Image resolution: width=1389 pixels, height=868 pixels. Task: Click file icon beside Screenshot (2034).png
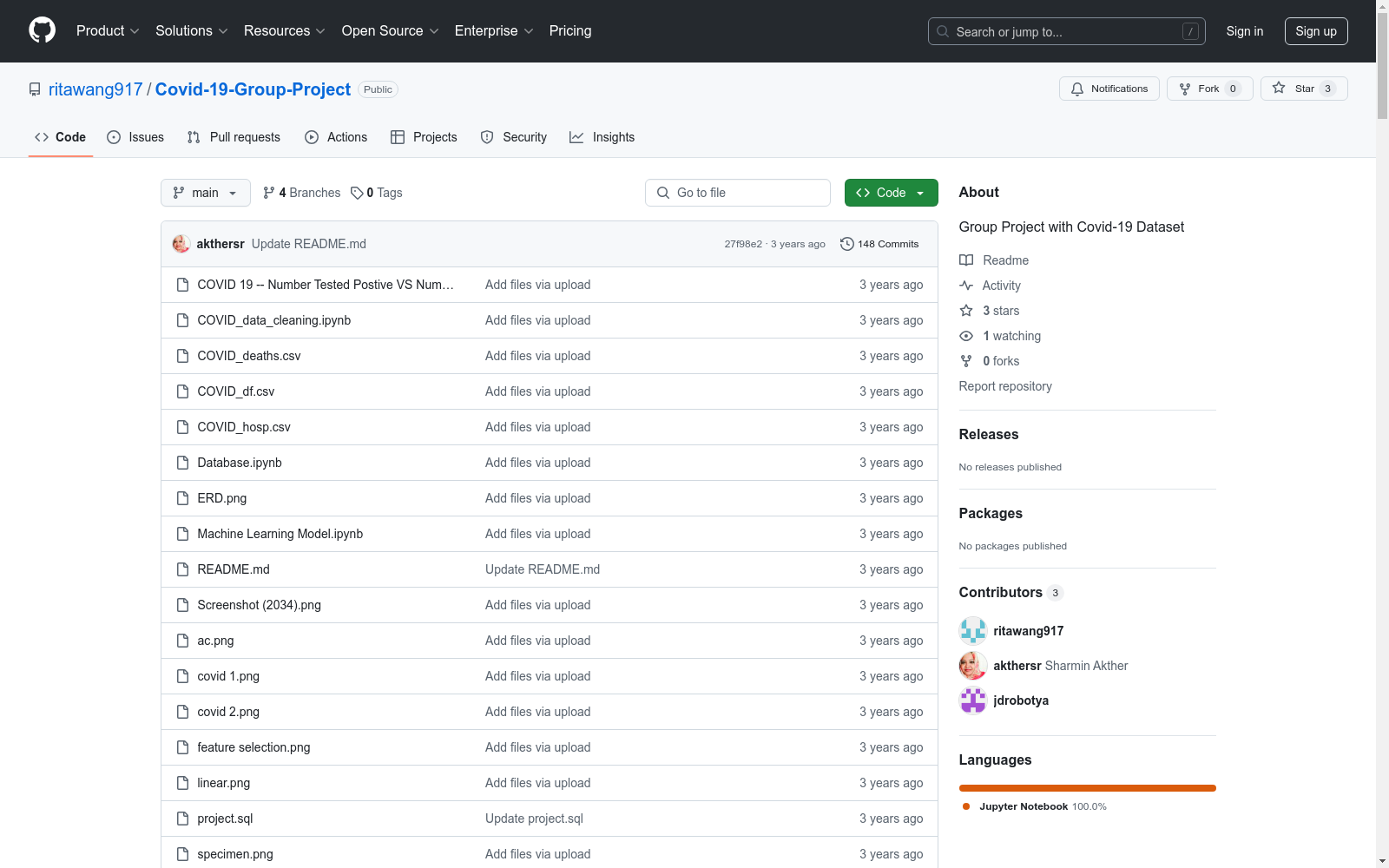pos(182,605)
